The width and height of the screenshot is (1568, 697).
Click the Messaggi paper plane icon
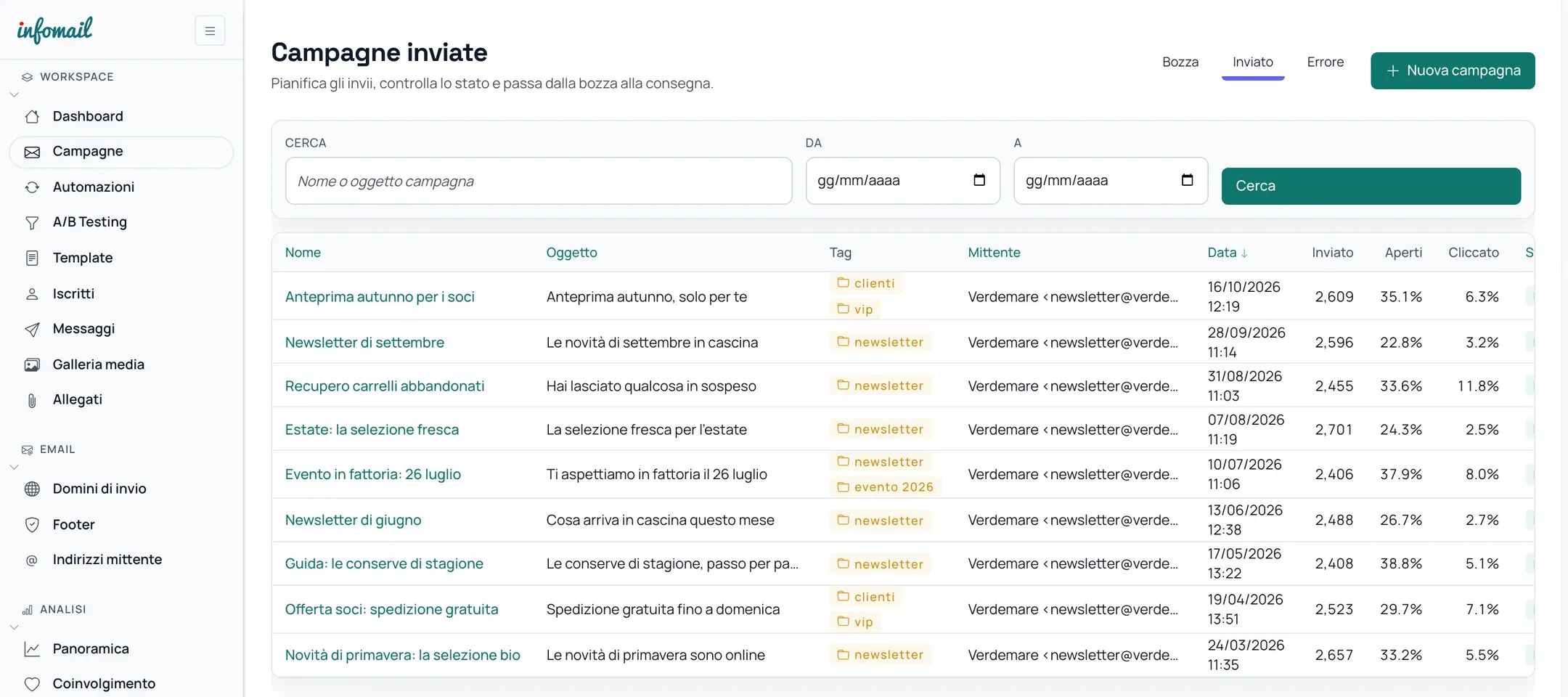pyautogui.click(x=32, y=329)
